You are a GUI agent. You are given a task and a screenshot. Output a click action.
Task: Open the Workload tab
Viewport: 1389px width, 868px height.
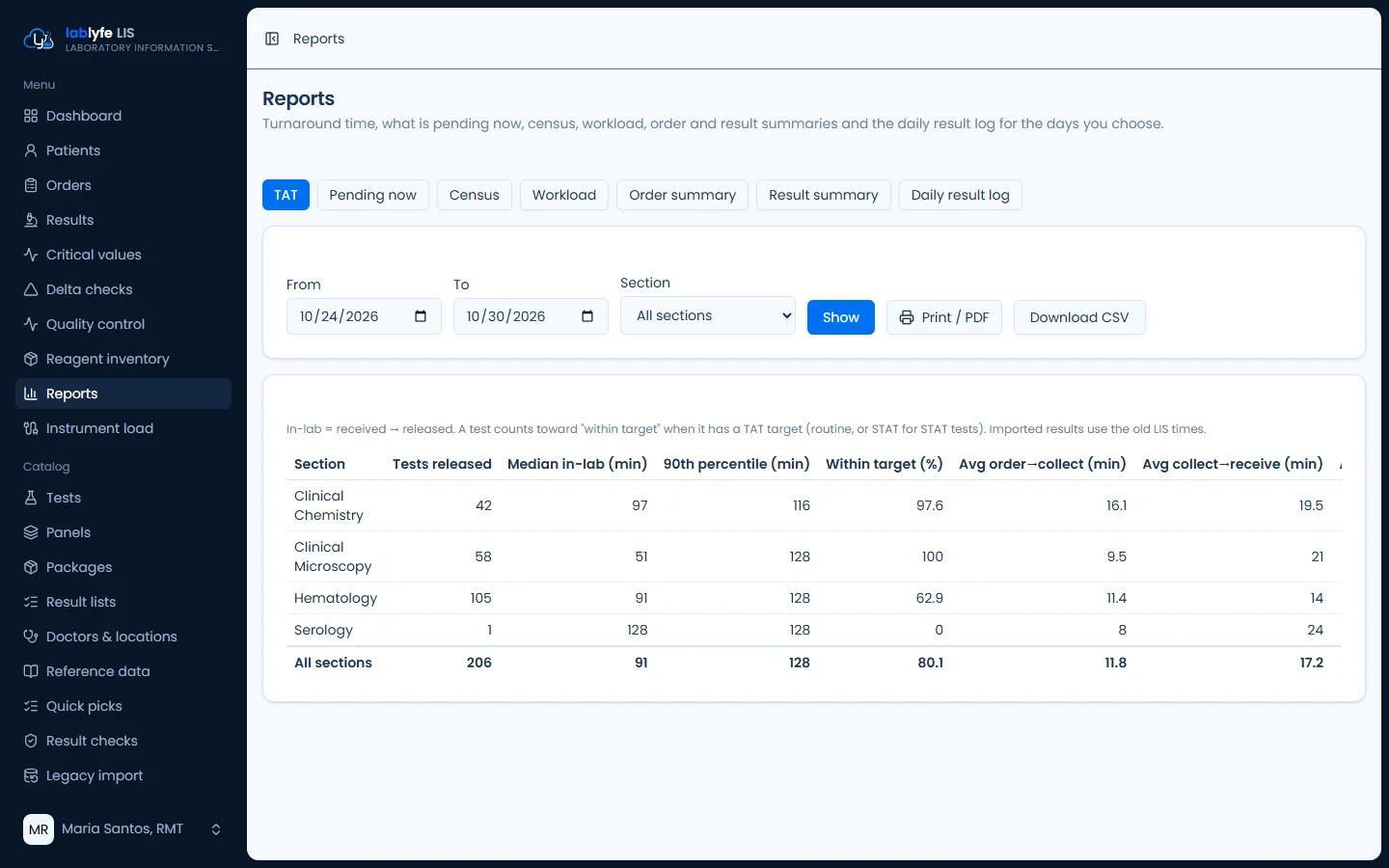point(564,195)
